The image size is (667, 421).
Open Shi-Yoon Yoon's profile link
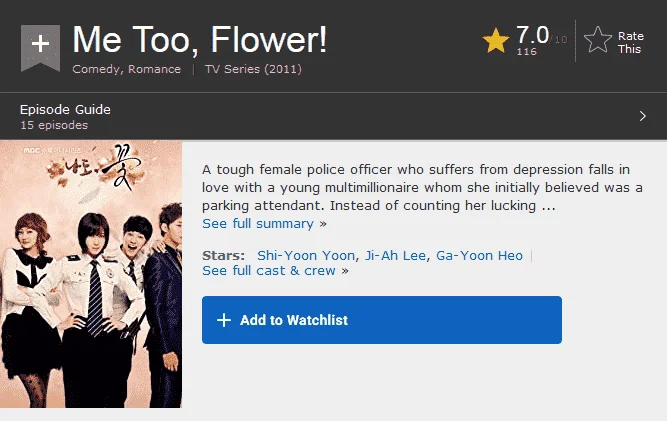306,256
